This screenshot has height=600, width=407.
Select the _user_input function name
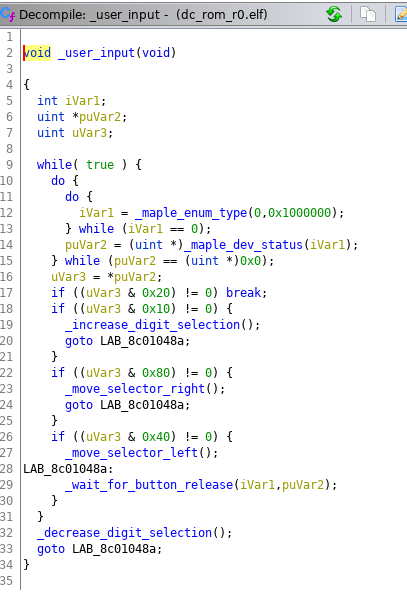(96, 53)
